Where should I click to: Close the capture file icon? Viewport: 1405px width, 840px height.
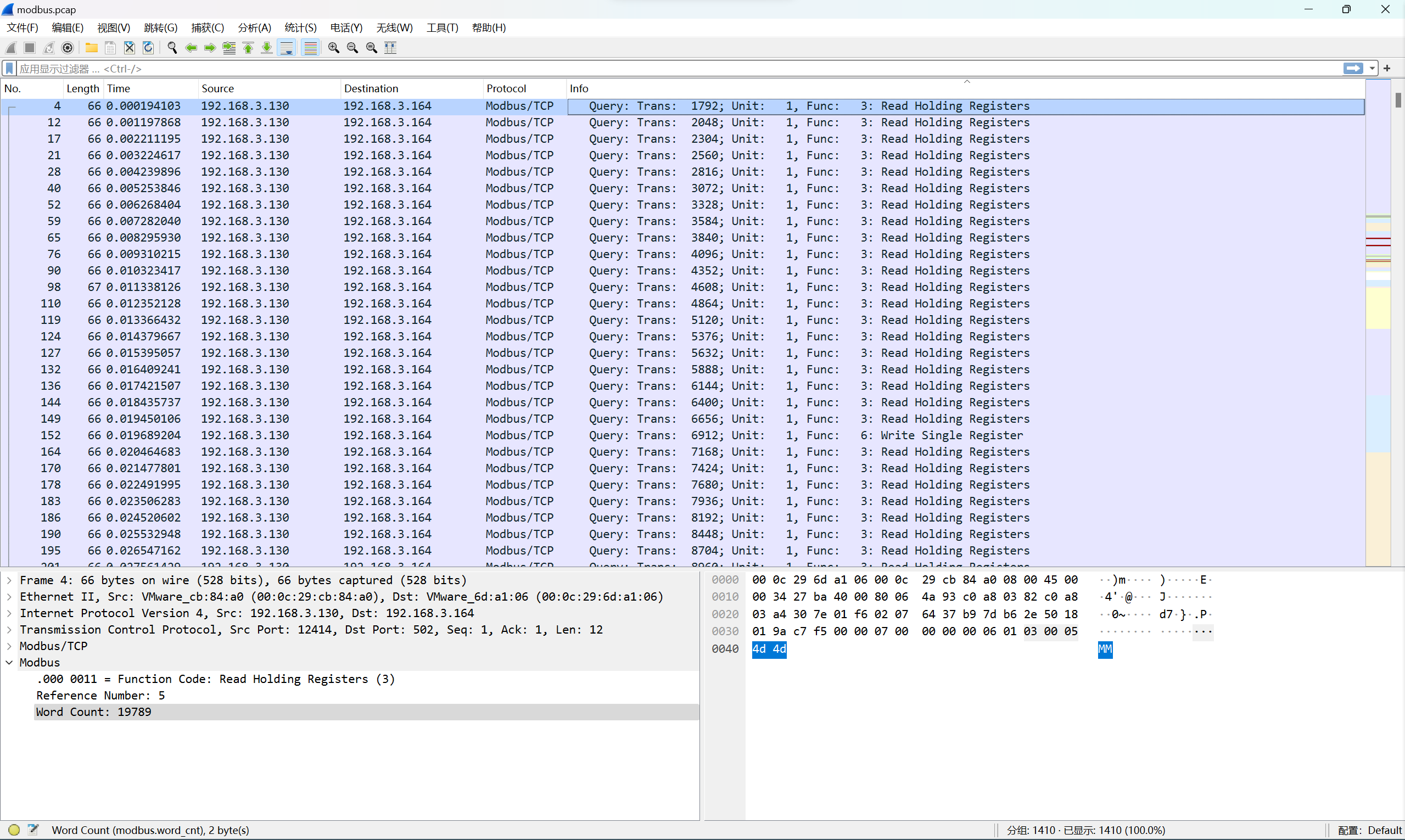[129, 48]
